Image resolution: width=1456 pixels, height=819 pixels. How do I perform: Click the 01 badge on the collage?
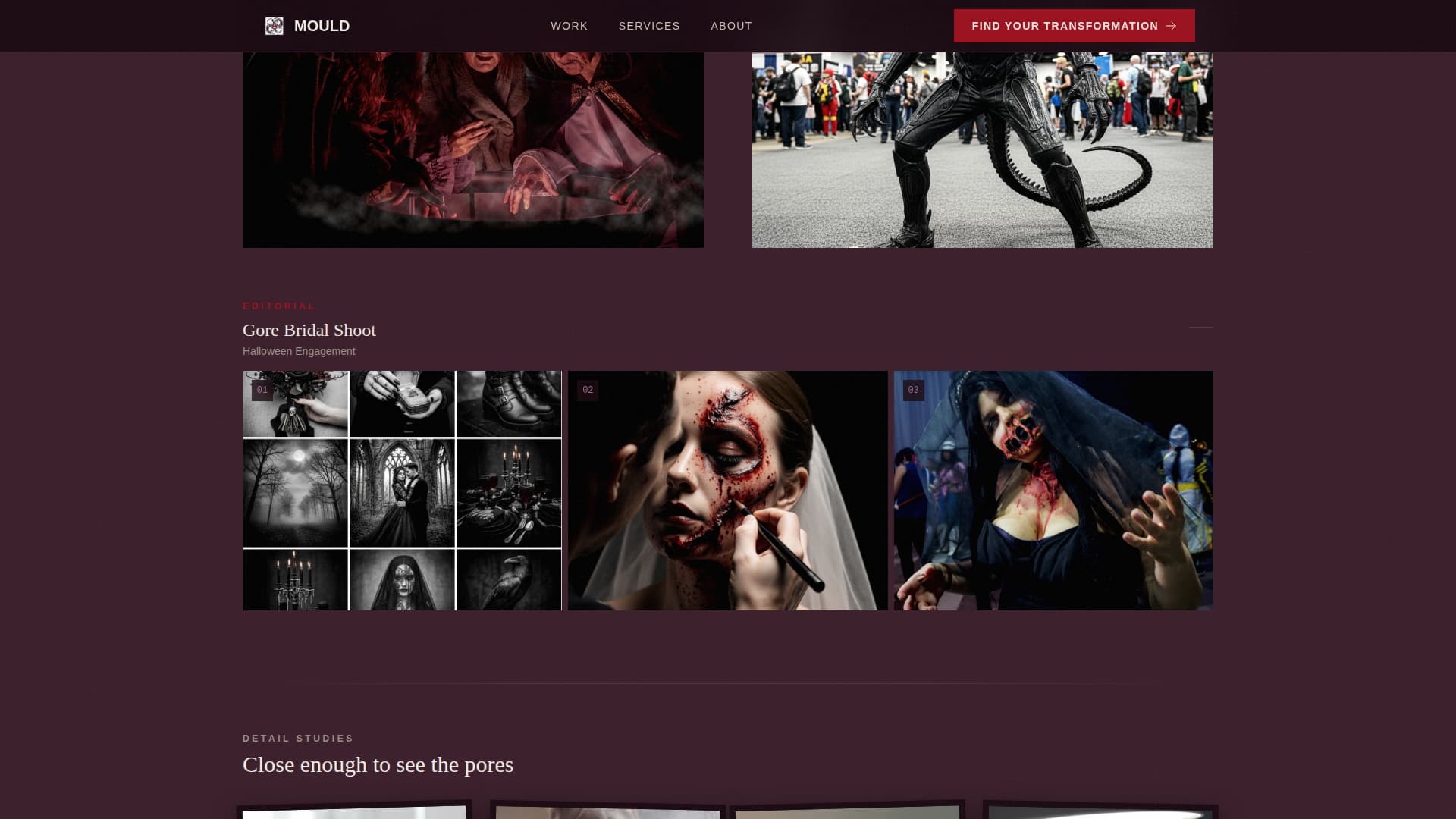point(262,390)
